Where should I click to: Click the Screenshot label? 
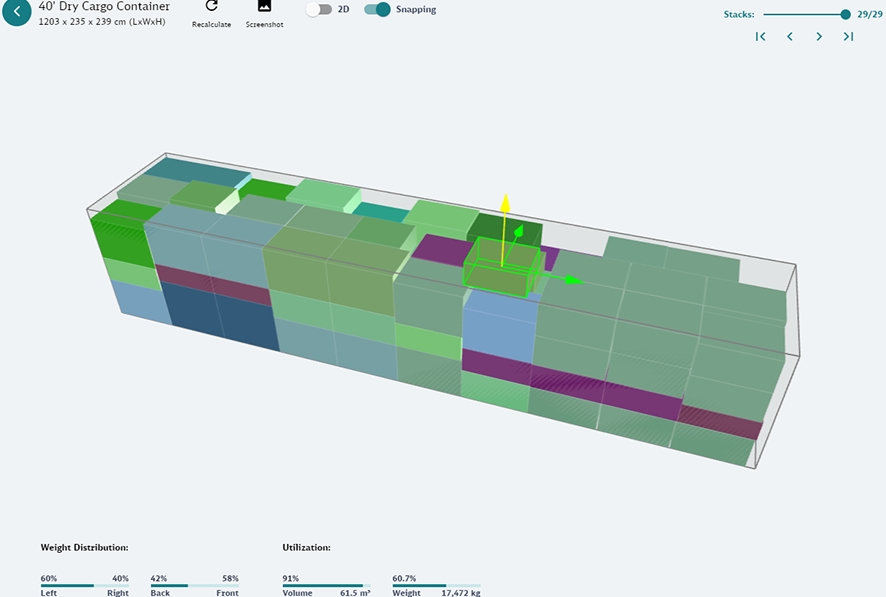[x=264, y=24]
